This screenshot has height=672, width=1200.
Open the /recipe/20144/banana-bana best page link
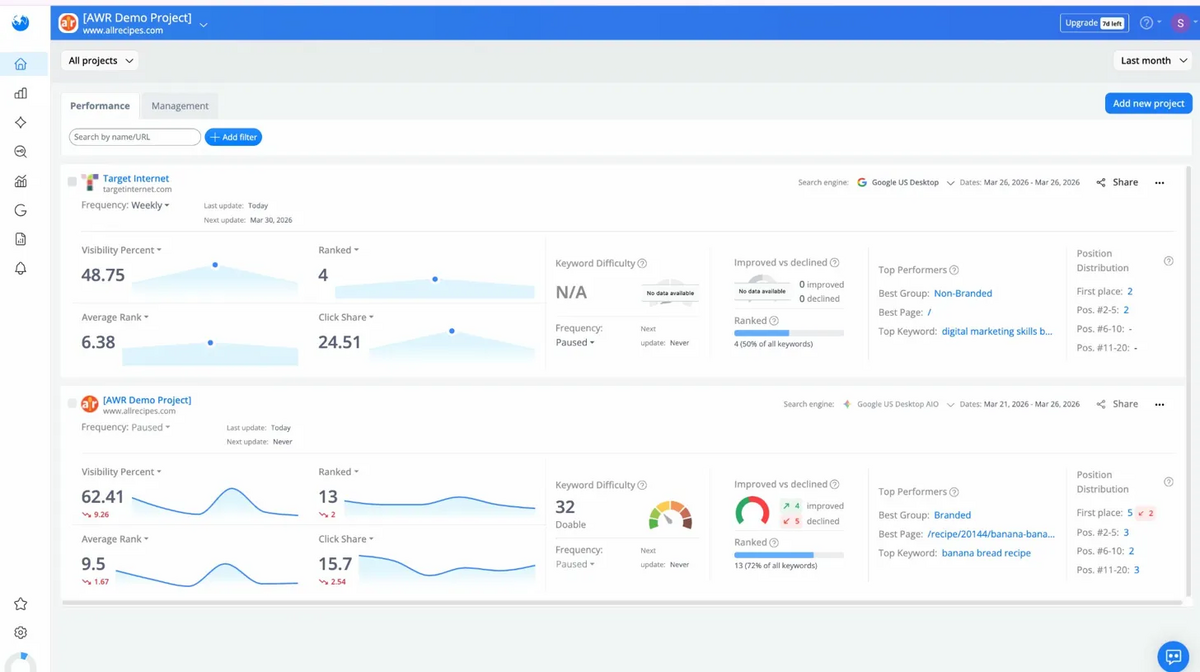[991, 534]
